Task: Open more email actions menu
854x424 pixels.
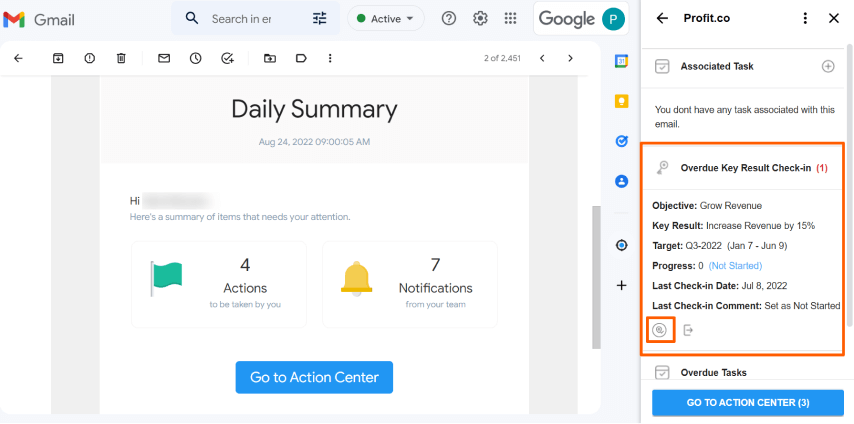Action: point(330,58)
